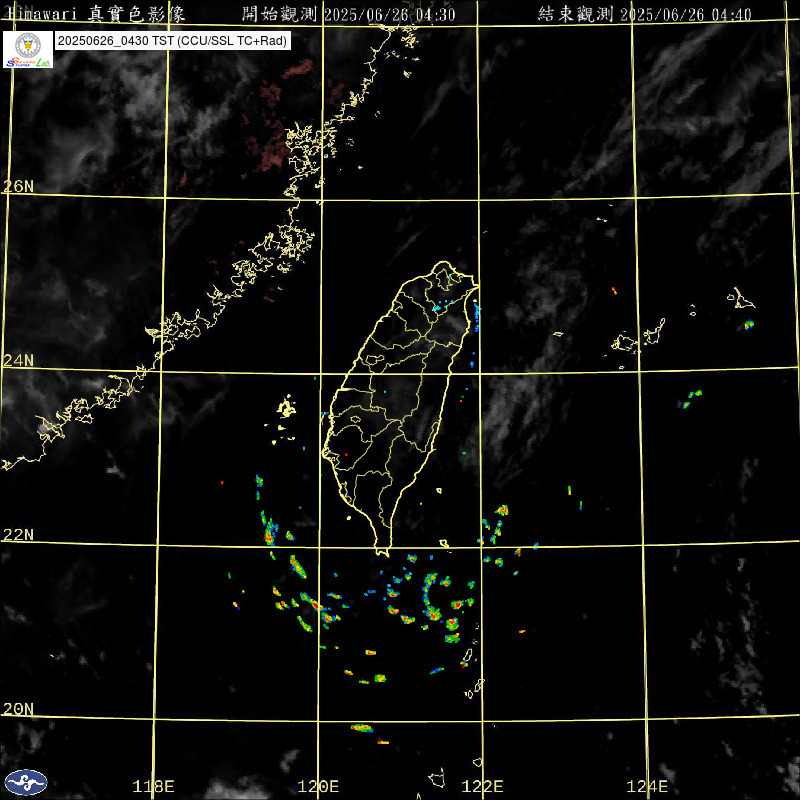Screen dimensions: 800x800
Task: Click the 22N latitude label
Action: (18, 535)
